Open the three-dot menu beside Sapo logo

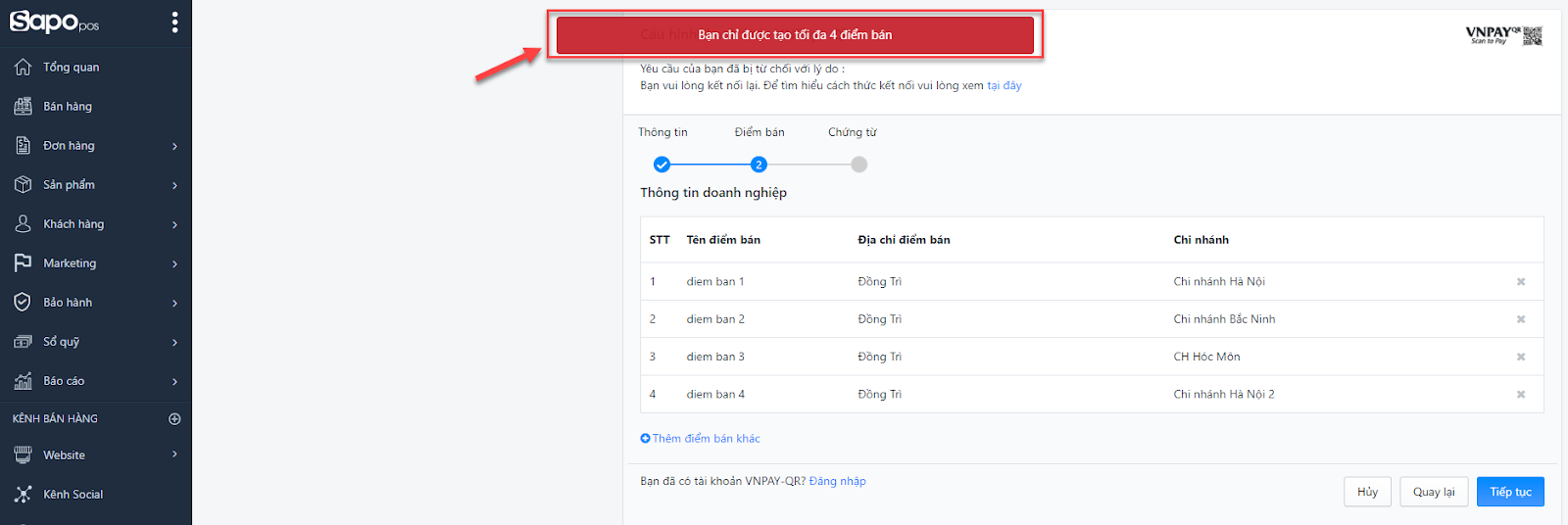click(x=174, y=22)
